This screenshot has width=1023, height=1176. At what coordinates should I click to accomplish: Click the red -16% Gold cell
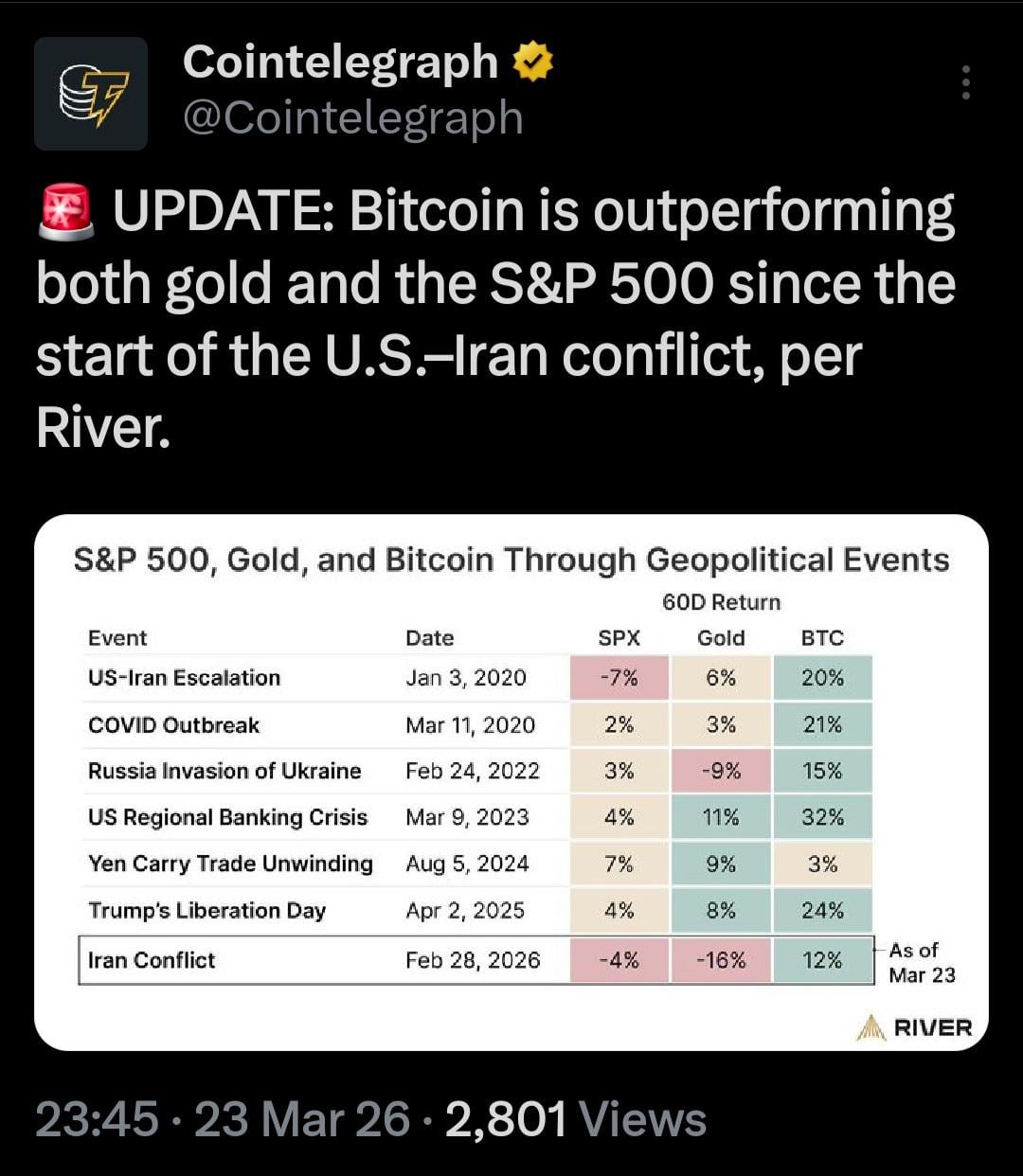click(x=721, y=960)
